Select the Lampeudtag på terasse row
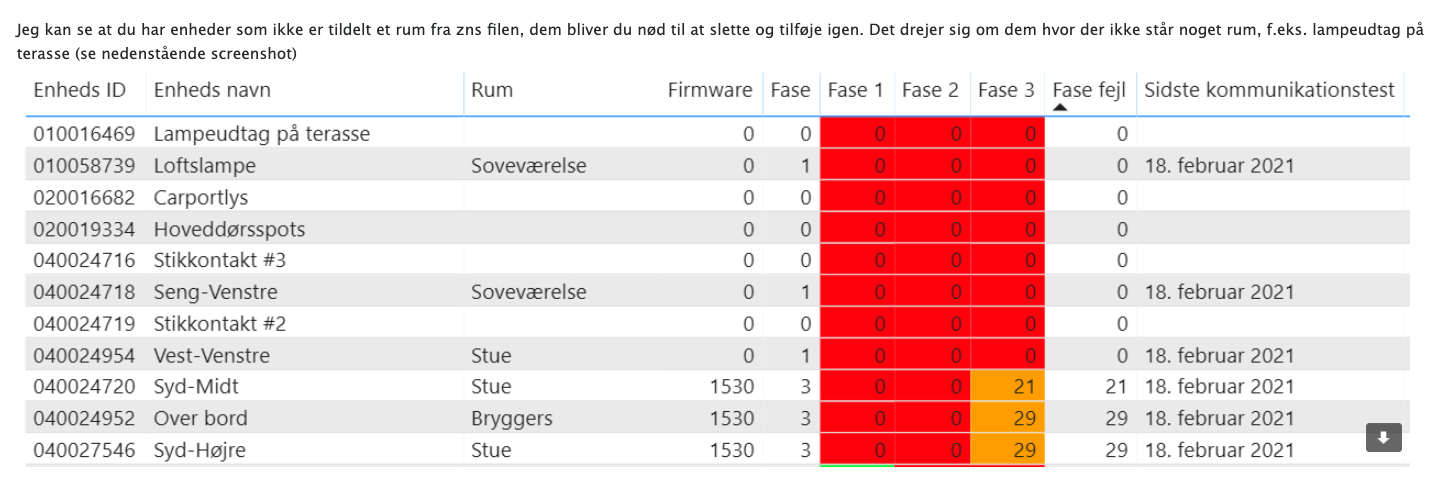Viewport: 1442px width, 497px height. click(262, 133)
